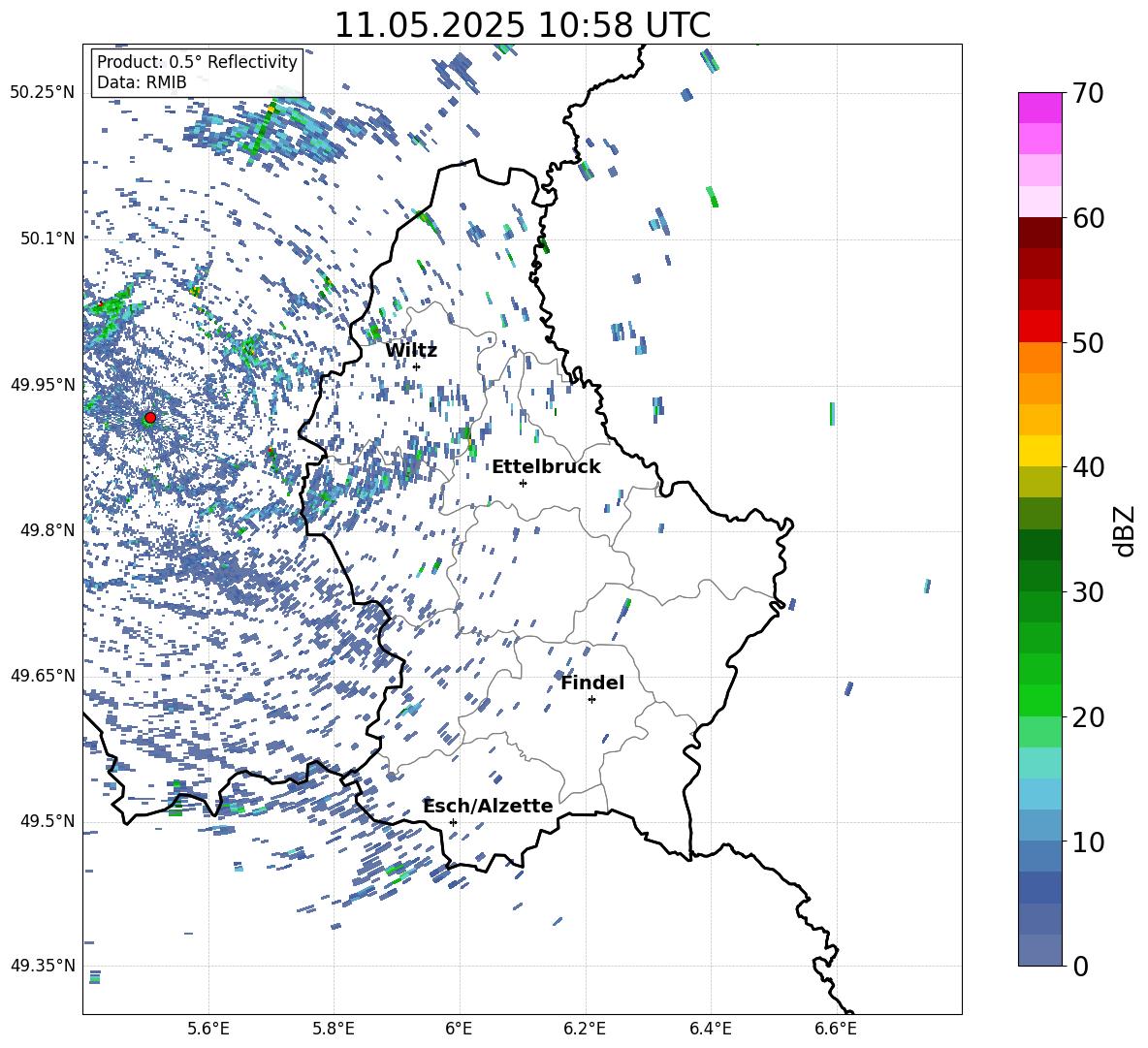
Task: Click the Findel location label
Action: coord(592,683)
